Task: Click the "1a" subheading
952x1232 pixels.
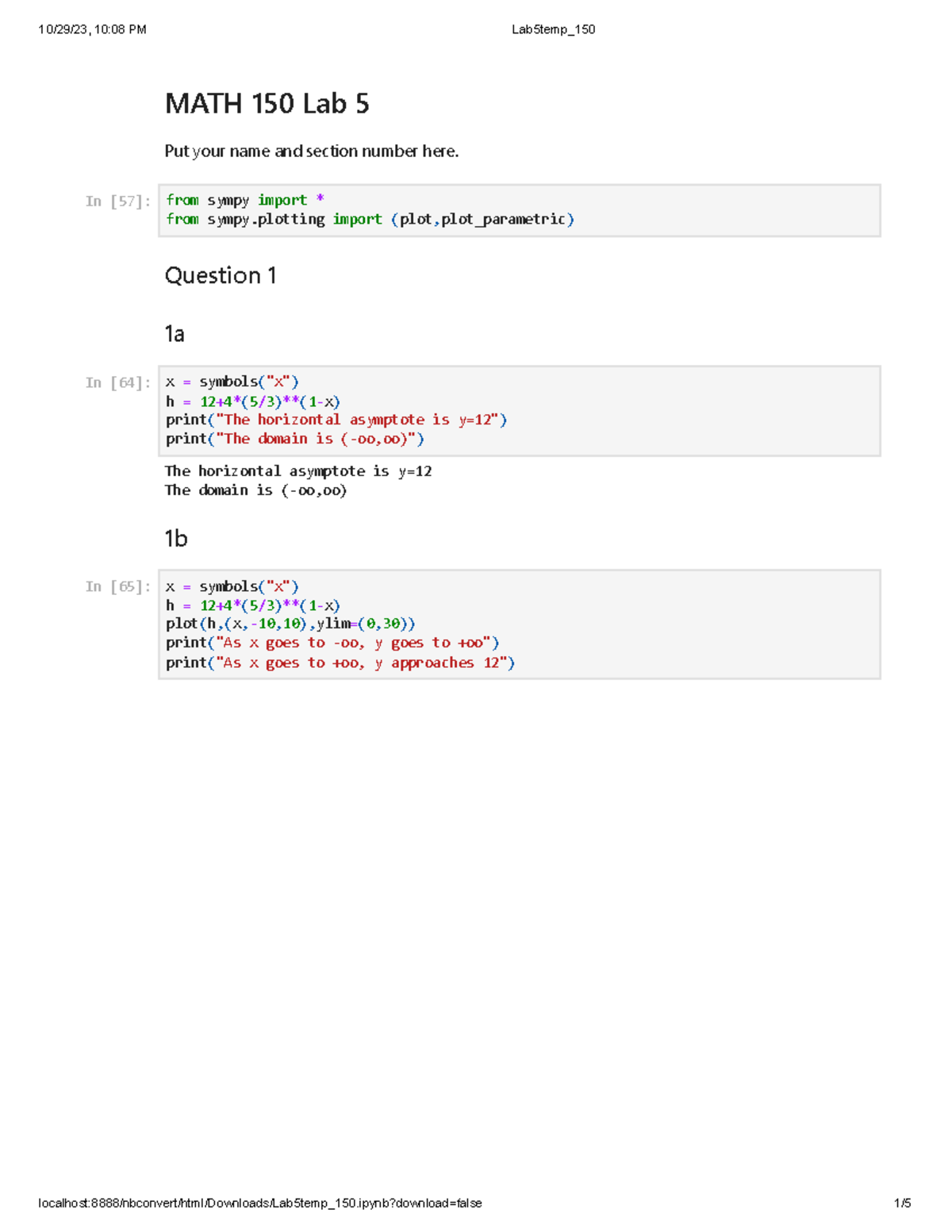Action: pyautogui.click(x=174, y=334)
